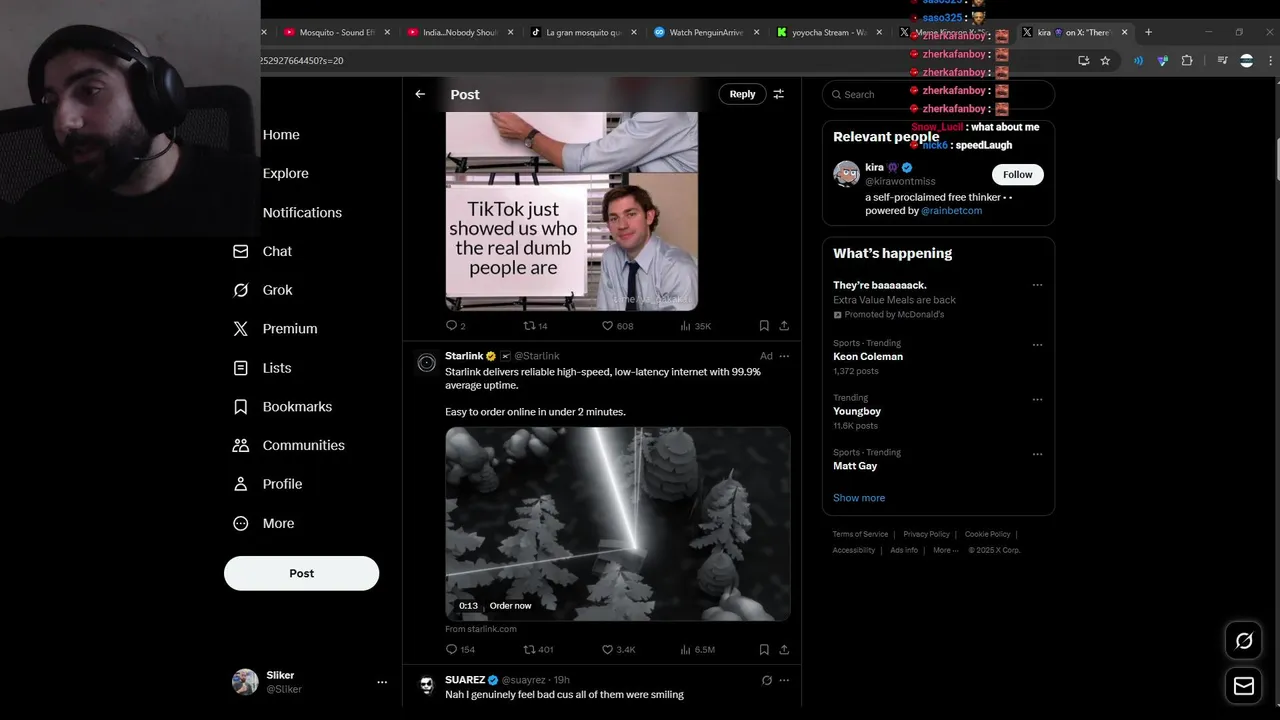
Task: Open the TikTok meme image
Action: pyautogui.click(x=572, y=211)
